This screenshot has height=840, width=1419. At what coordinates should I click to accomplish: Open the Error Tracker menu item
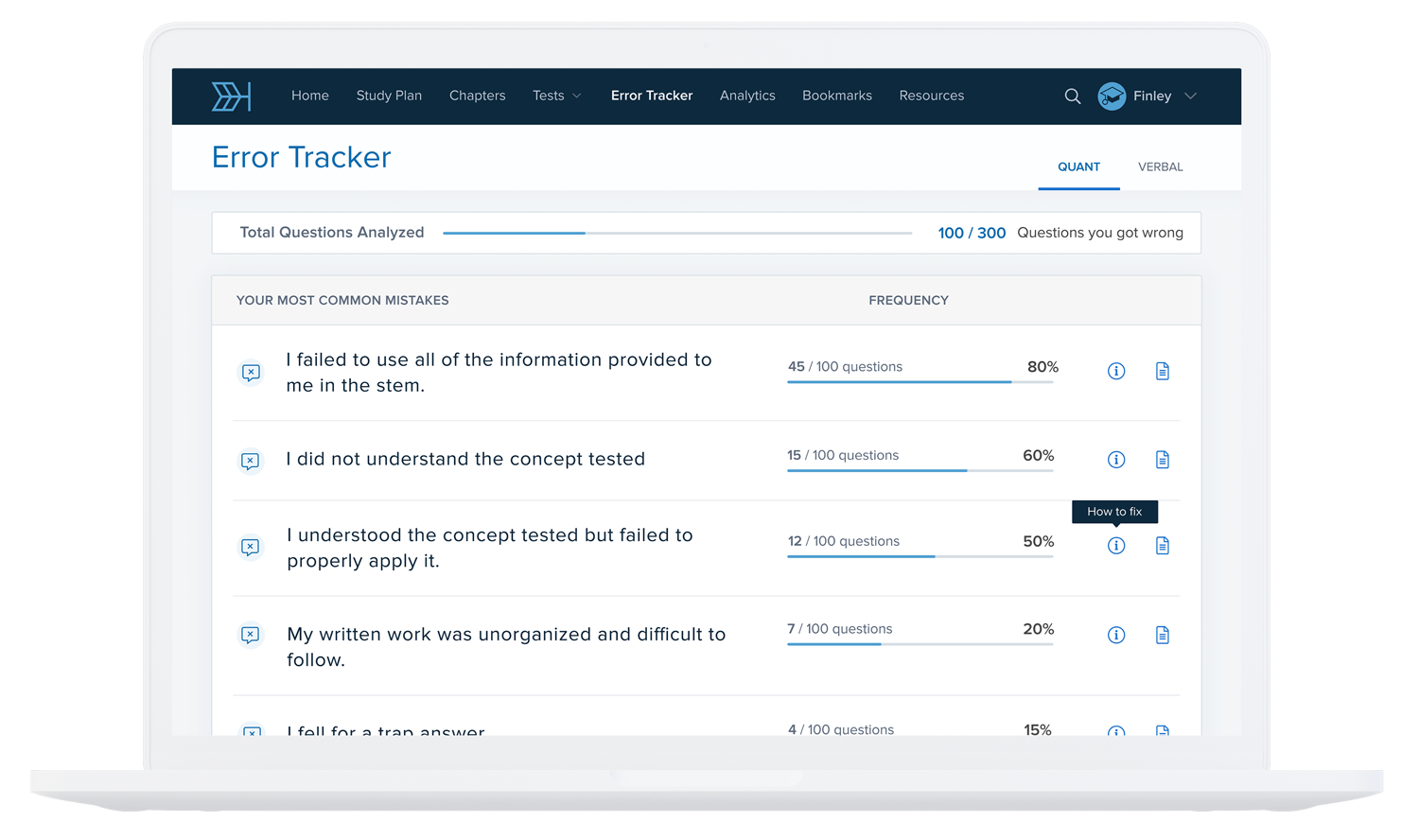pyautogui.click(x=652, y=96)
